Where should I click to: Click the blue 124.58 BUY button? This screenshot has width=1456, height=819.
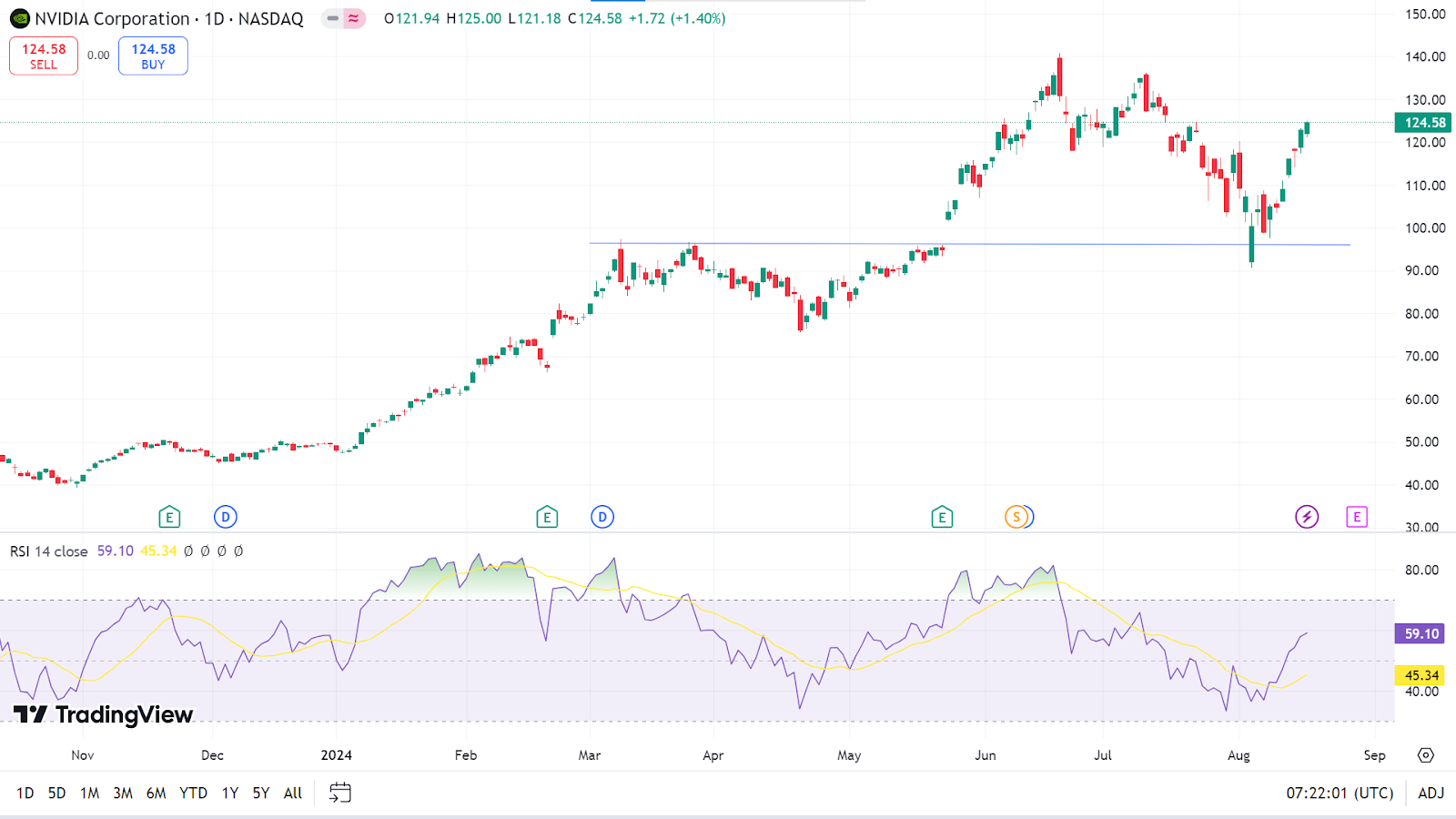coord(153,56)
